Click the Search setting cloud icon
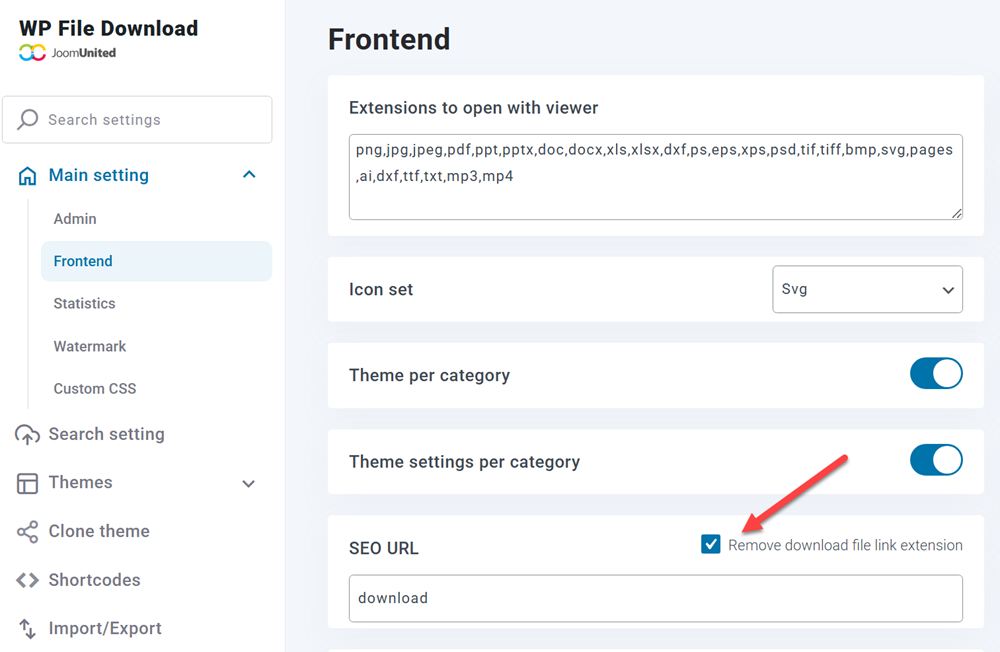 pos(27,435)
